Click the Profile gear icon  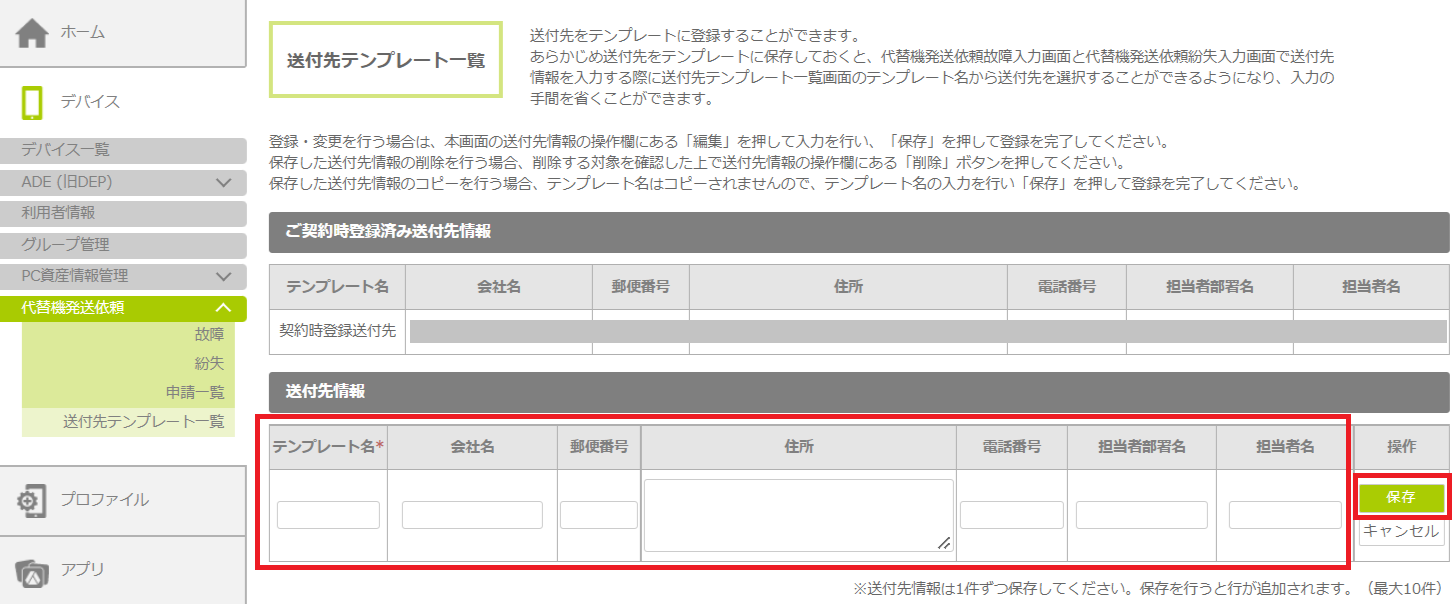point(32,500)
